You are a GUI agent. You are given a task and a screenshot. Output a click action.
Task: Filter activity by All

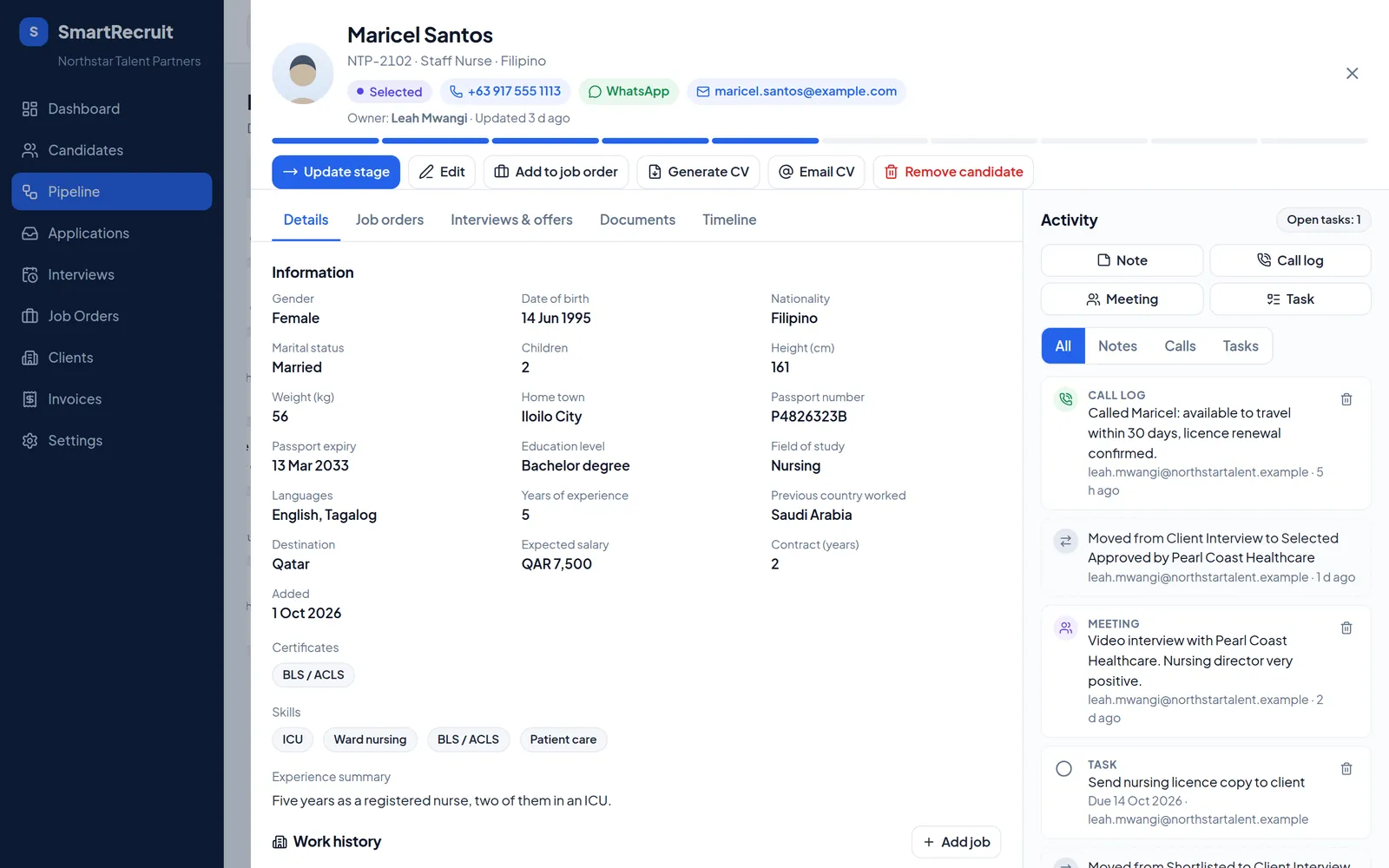(1063, 346)
